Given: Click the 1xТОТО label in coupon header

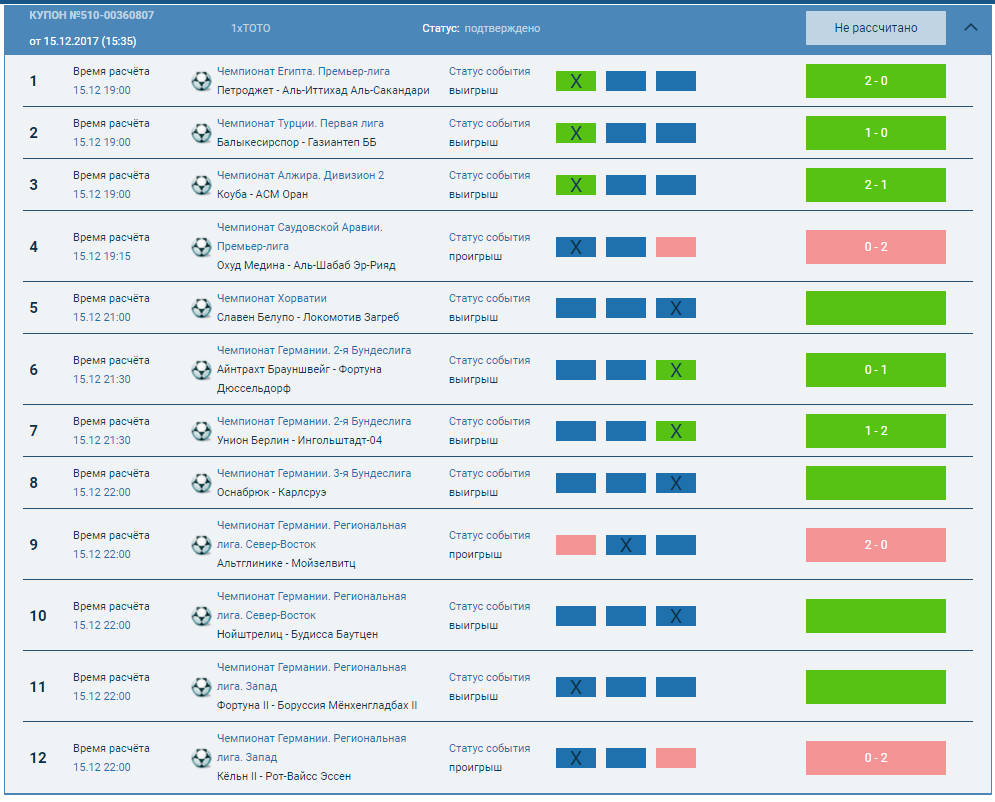Looking at the screenshot, I should coord(250,28).
